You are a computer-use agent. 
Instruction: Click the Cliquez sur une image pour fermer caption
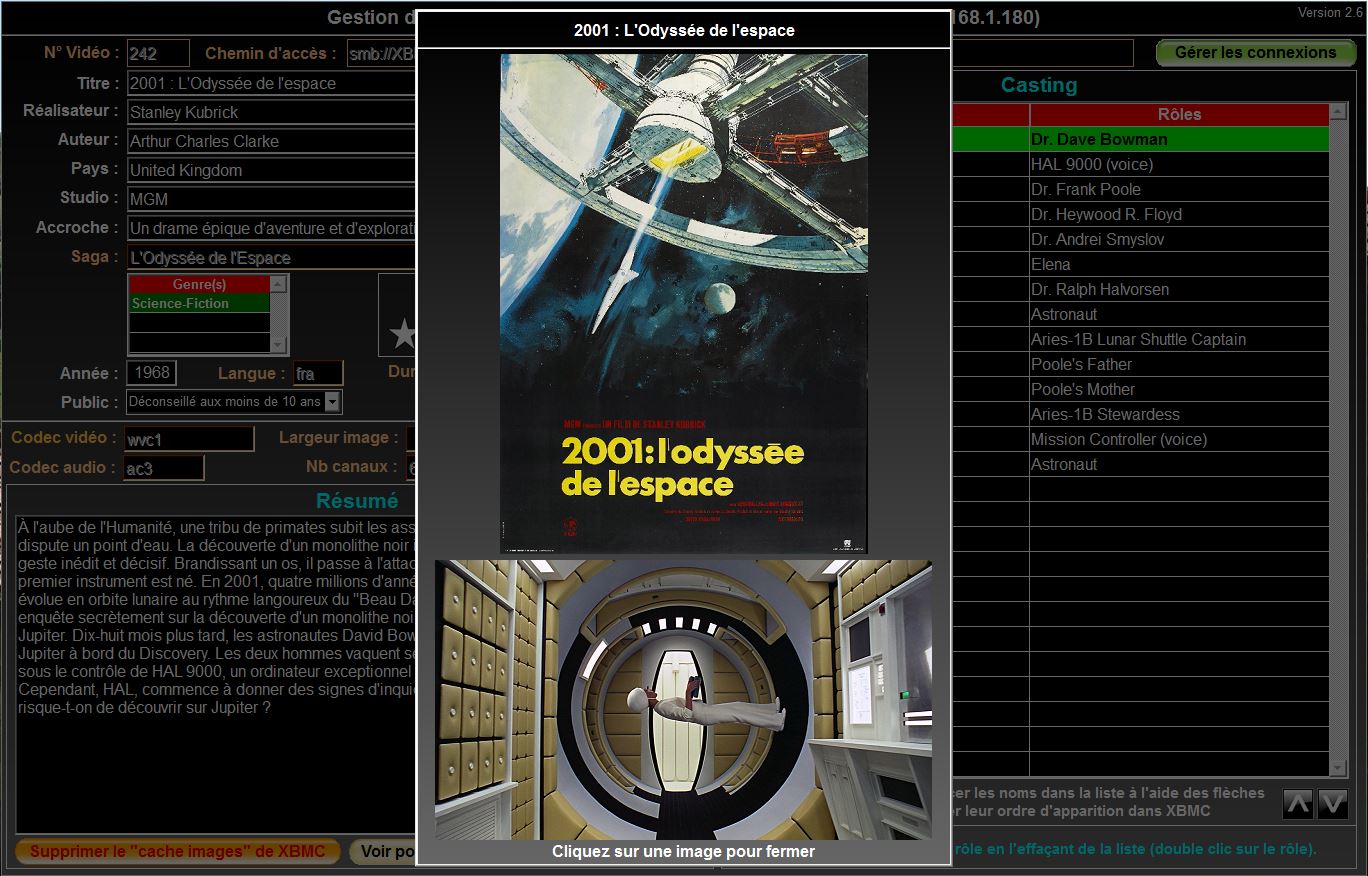click(x=684, y=852)
